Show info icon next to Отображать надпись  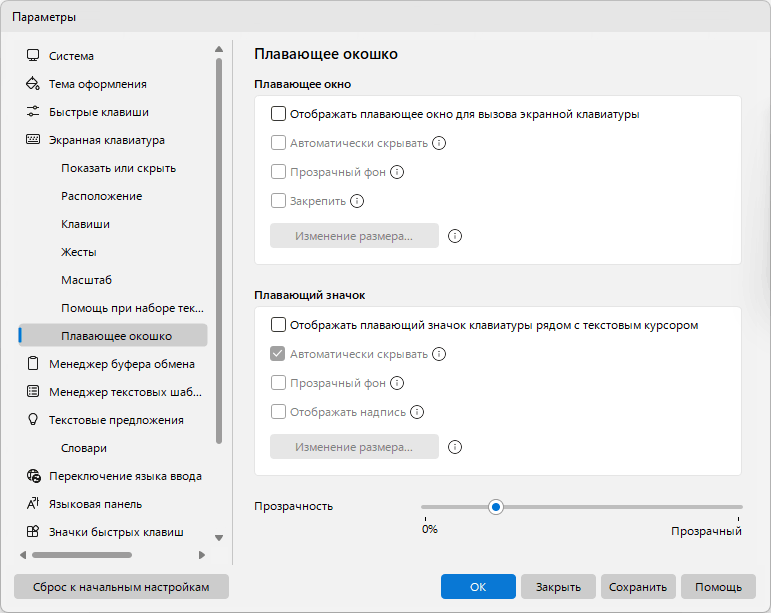tap(417, 412)
